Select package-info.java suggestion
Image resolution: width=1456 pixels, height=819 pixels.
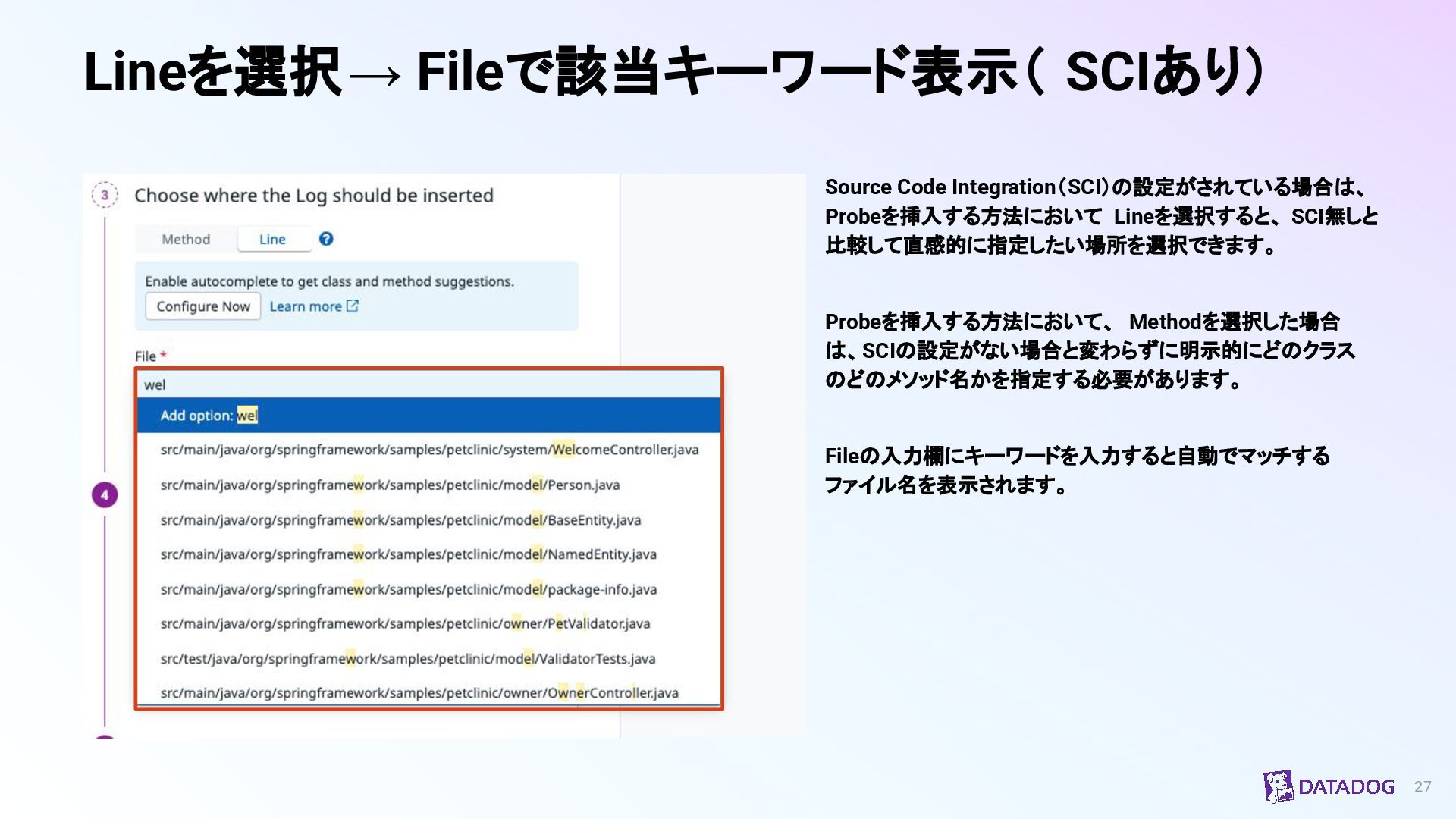coord(408,589)
